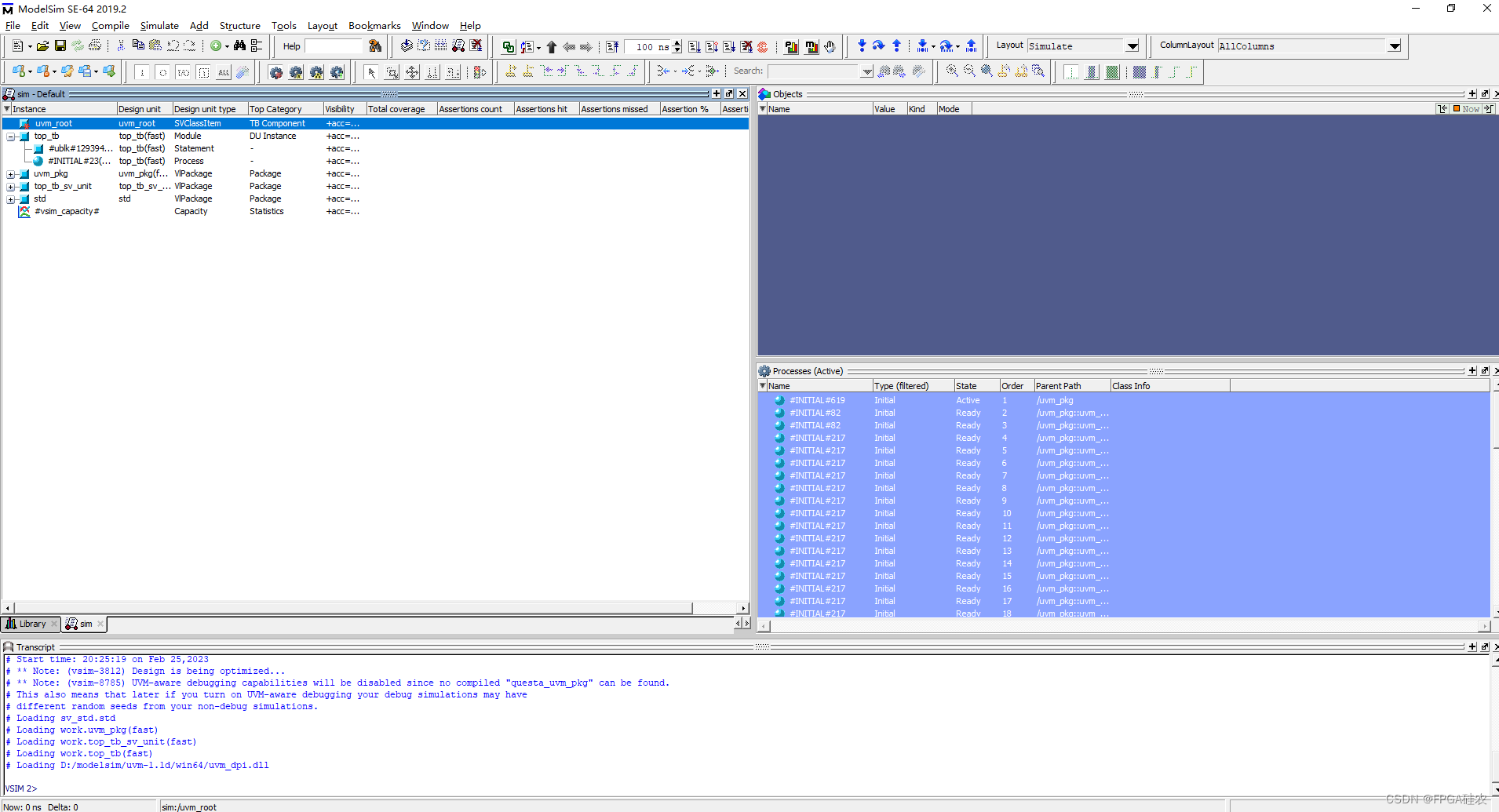
Task: Open the File menu
Action: click(13, 26)
